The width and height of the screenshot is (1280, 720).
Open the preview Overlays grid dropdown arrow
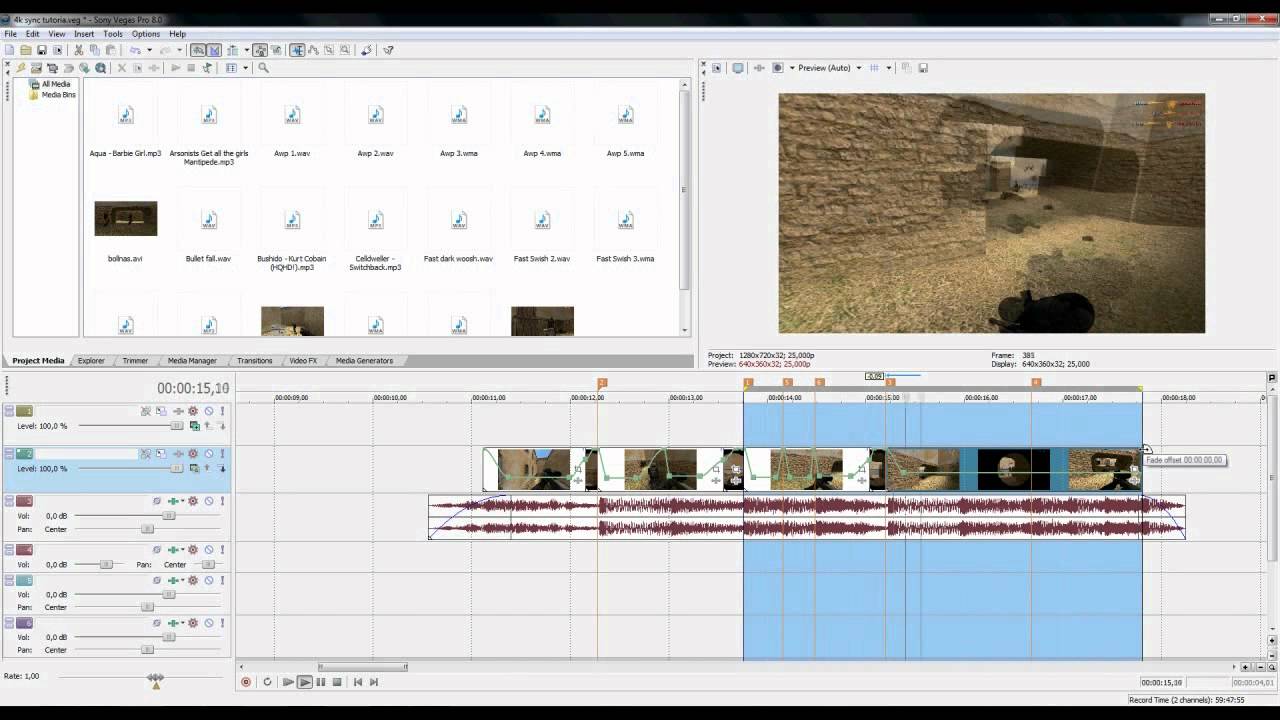(888, 68)
